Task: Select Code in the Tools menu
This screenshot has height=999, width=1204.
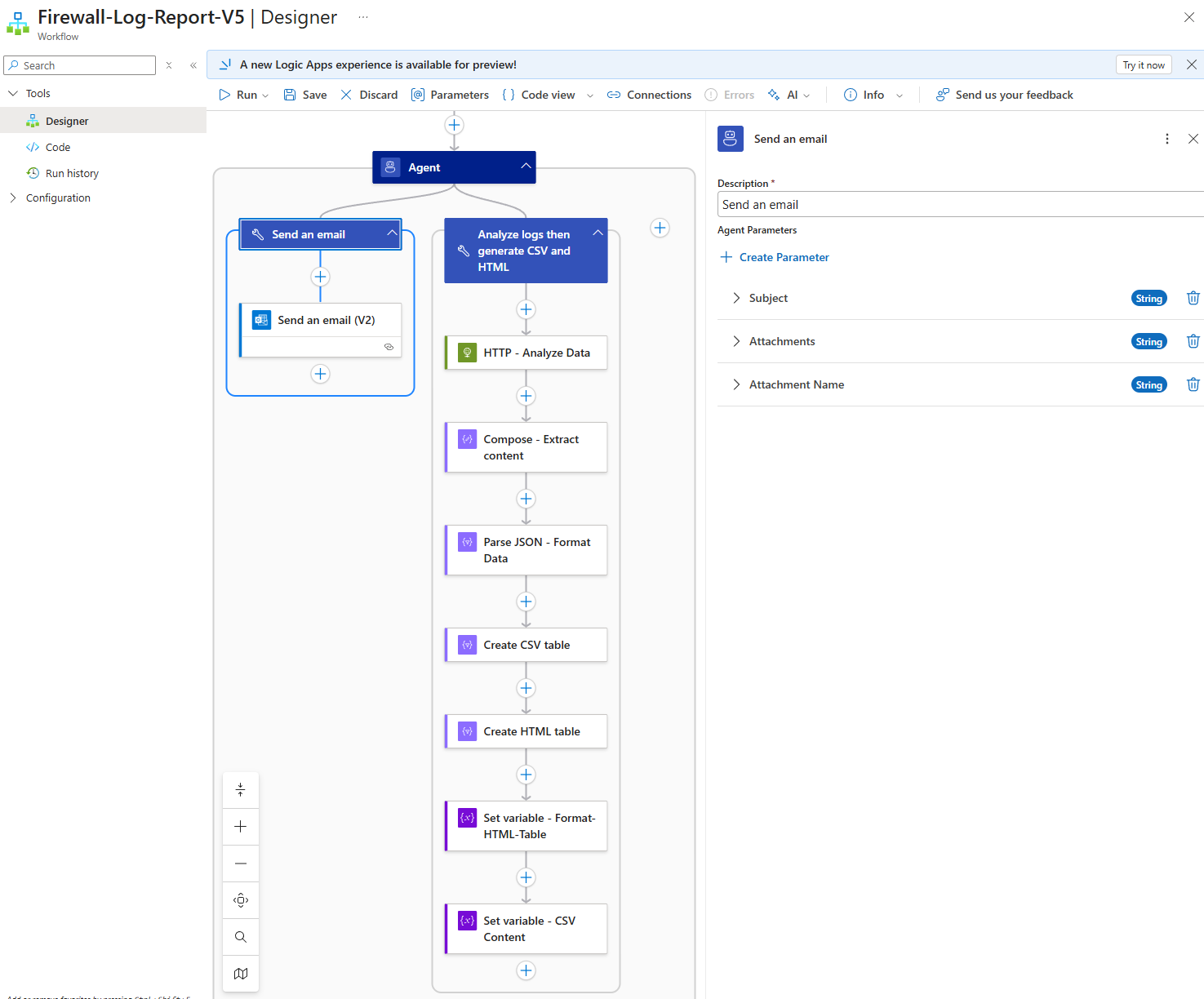Action: tap(58, 147)
